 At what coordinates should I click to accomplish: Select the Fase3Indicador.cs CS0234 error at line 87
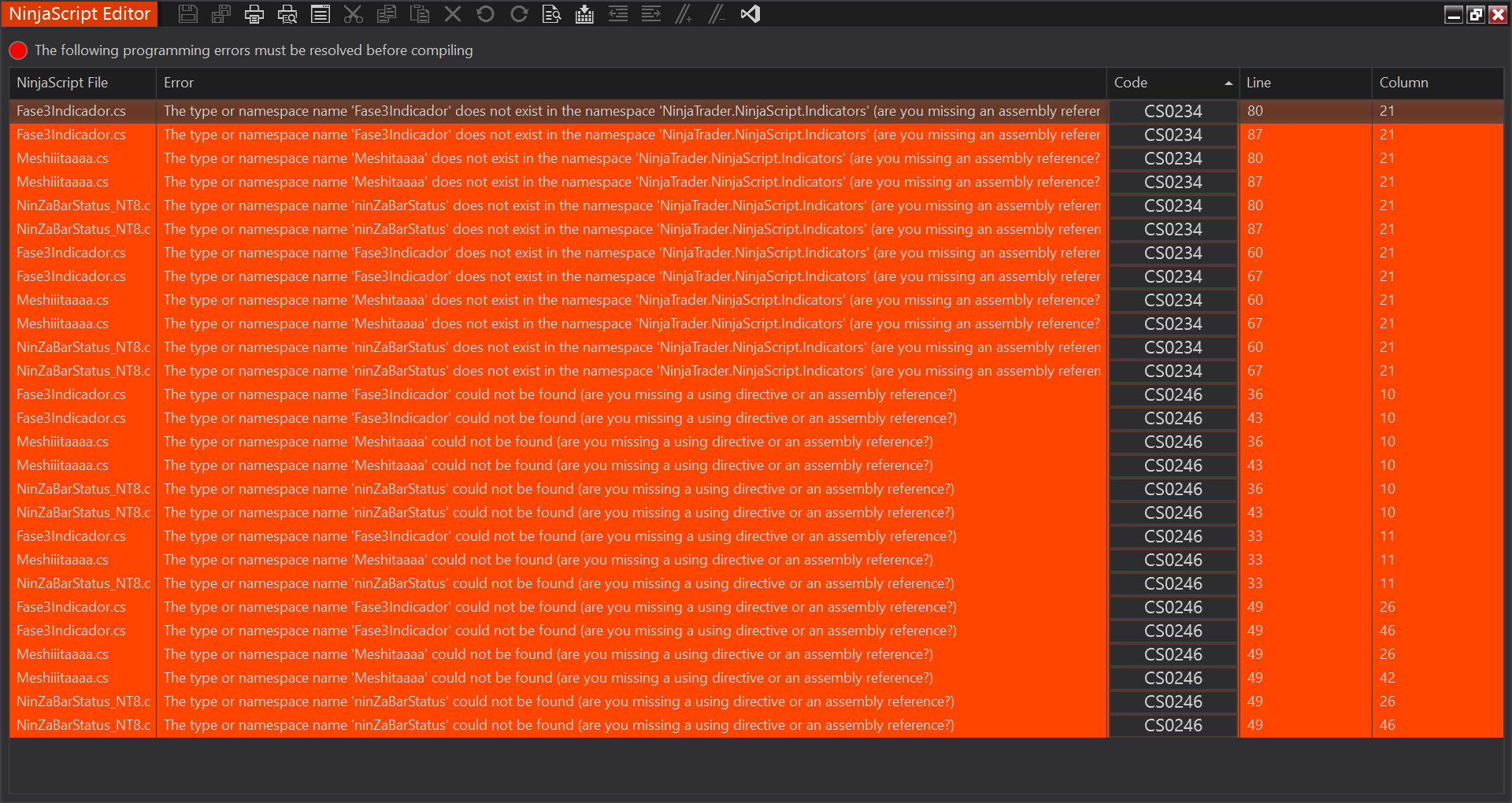point(756,135)
